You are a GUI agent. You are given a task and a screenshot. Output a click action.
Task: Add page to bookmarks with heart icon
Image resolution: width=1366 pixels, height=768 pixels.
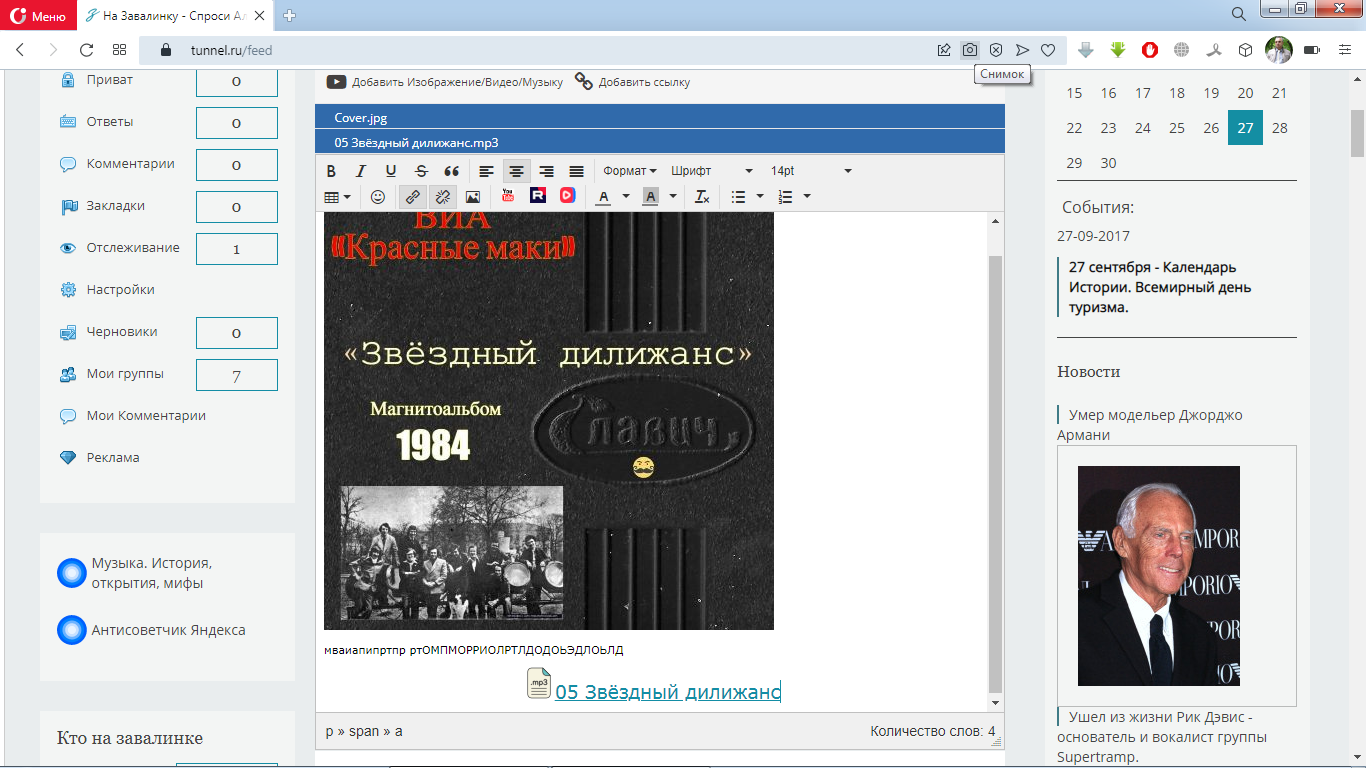tap(1048, 50)
